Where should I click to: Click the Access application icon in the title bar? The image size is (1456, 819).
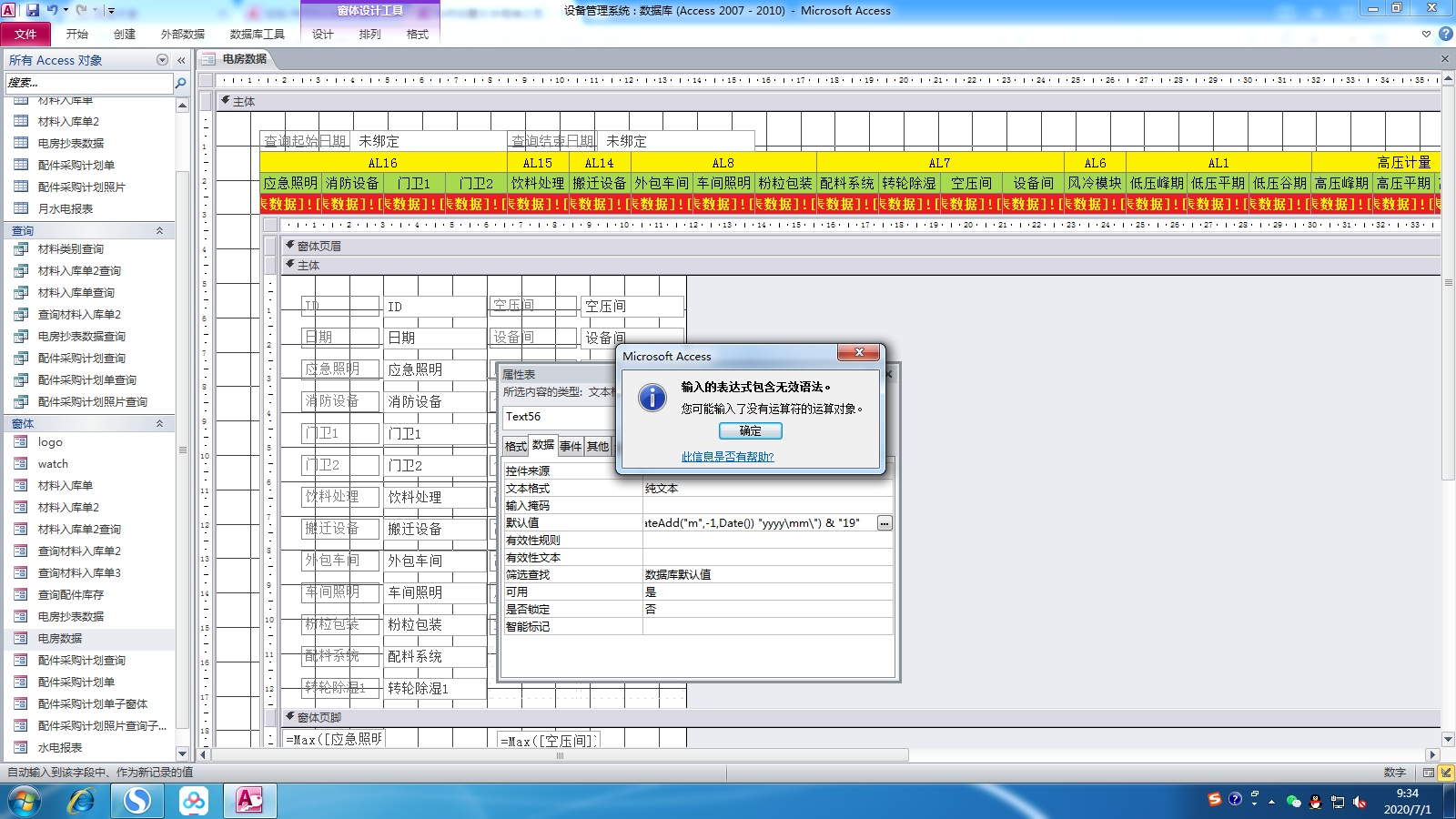[x=9, y=10]
